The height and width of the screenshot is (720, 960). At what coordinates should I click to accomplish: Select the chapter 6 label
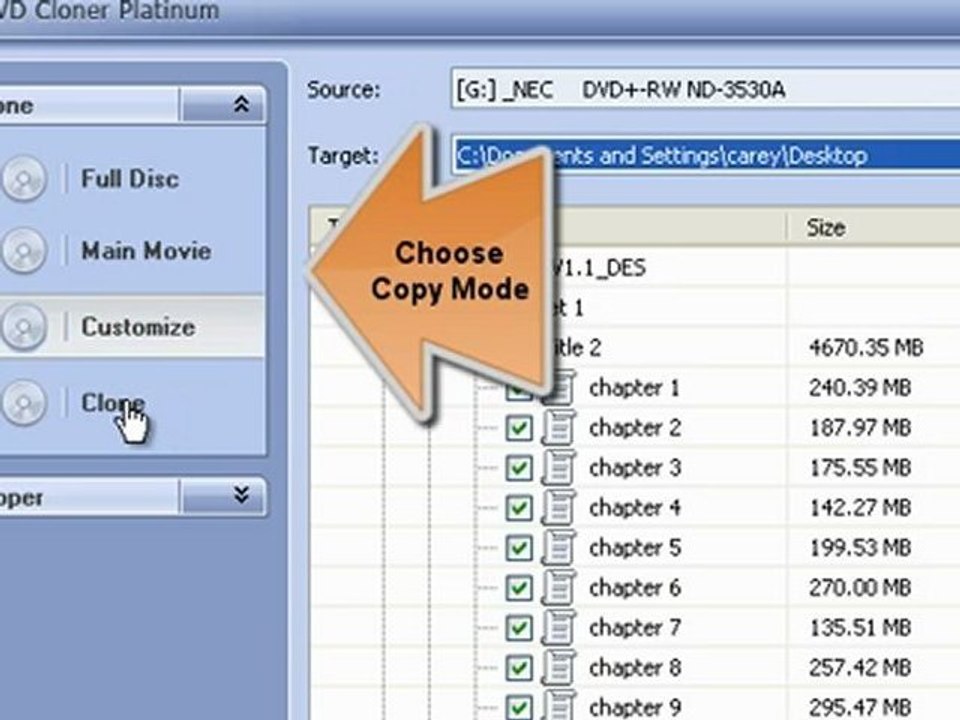pyautogui.click(x=634, y=588)
